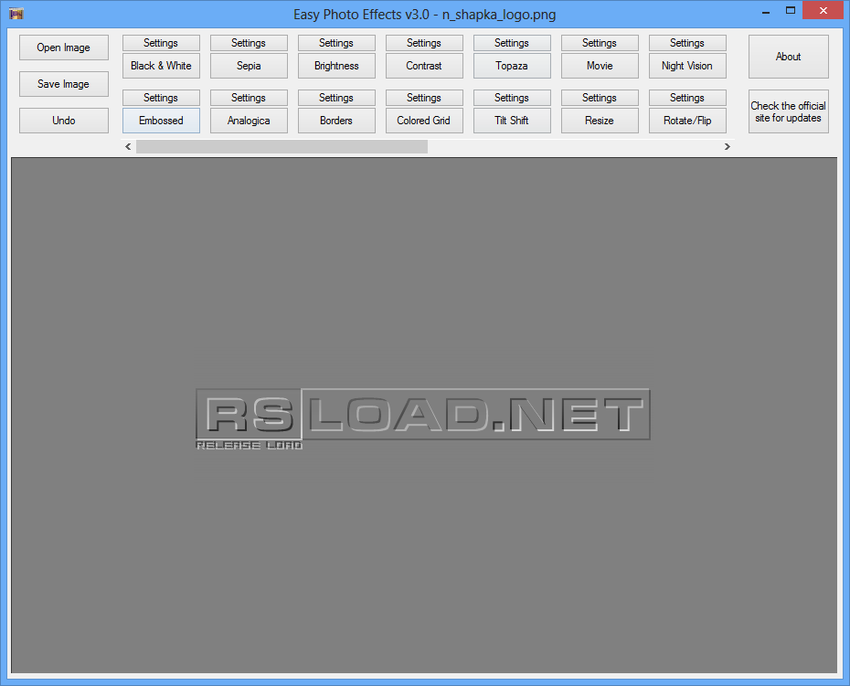Apply the Sepia effect
The height and width of the screenshot is (686, 850).
click(x=249, y=66)
